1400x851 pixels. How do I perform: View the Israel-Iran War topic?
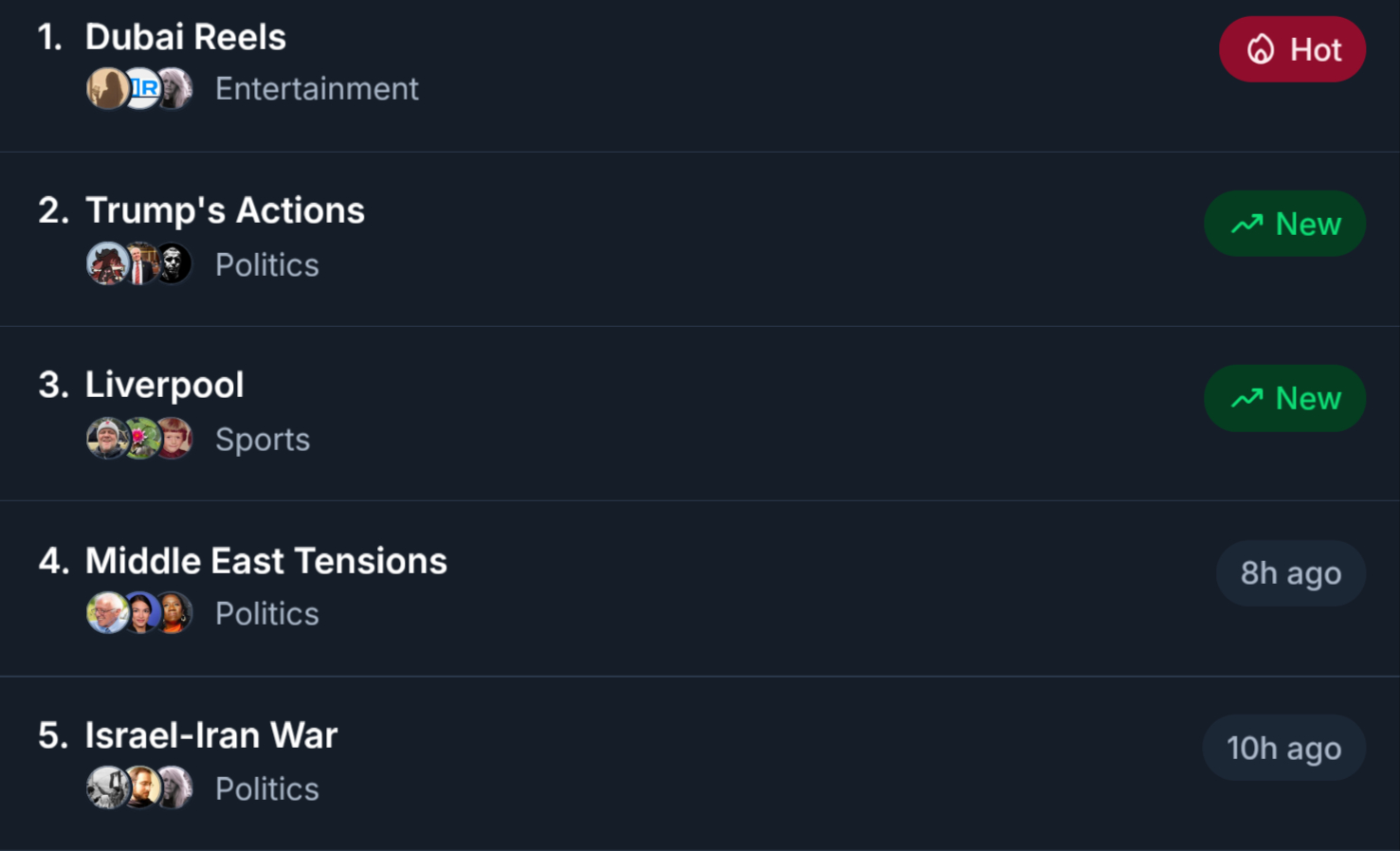pyautogui.click(x=210, y=735)
